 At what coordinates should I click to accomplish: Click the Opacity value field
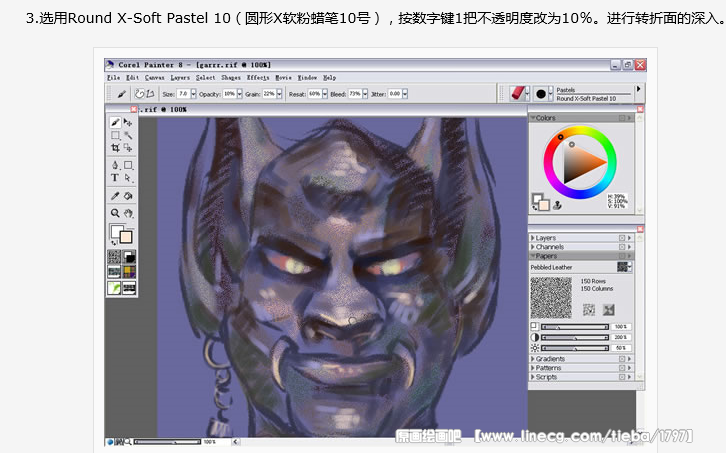[x=229, y=94]
